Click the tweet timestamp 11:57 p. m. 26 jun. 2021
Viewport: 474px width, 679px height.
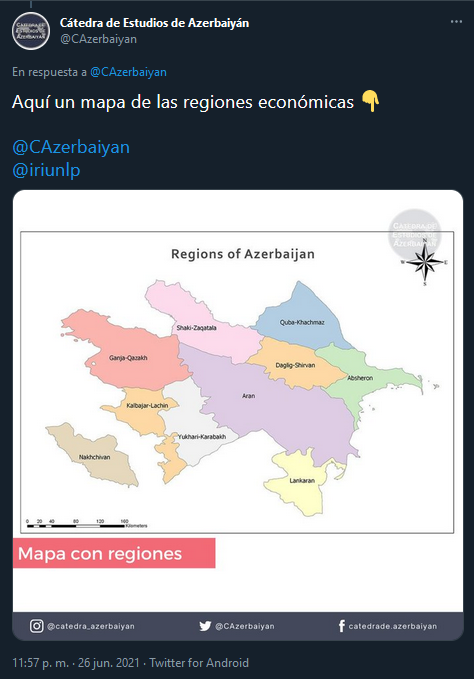(x=76, y=663)
